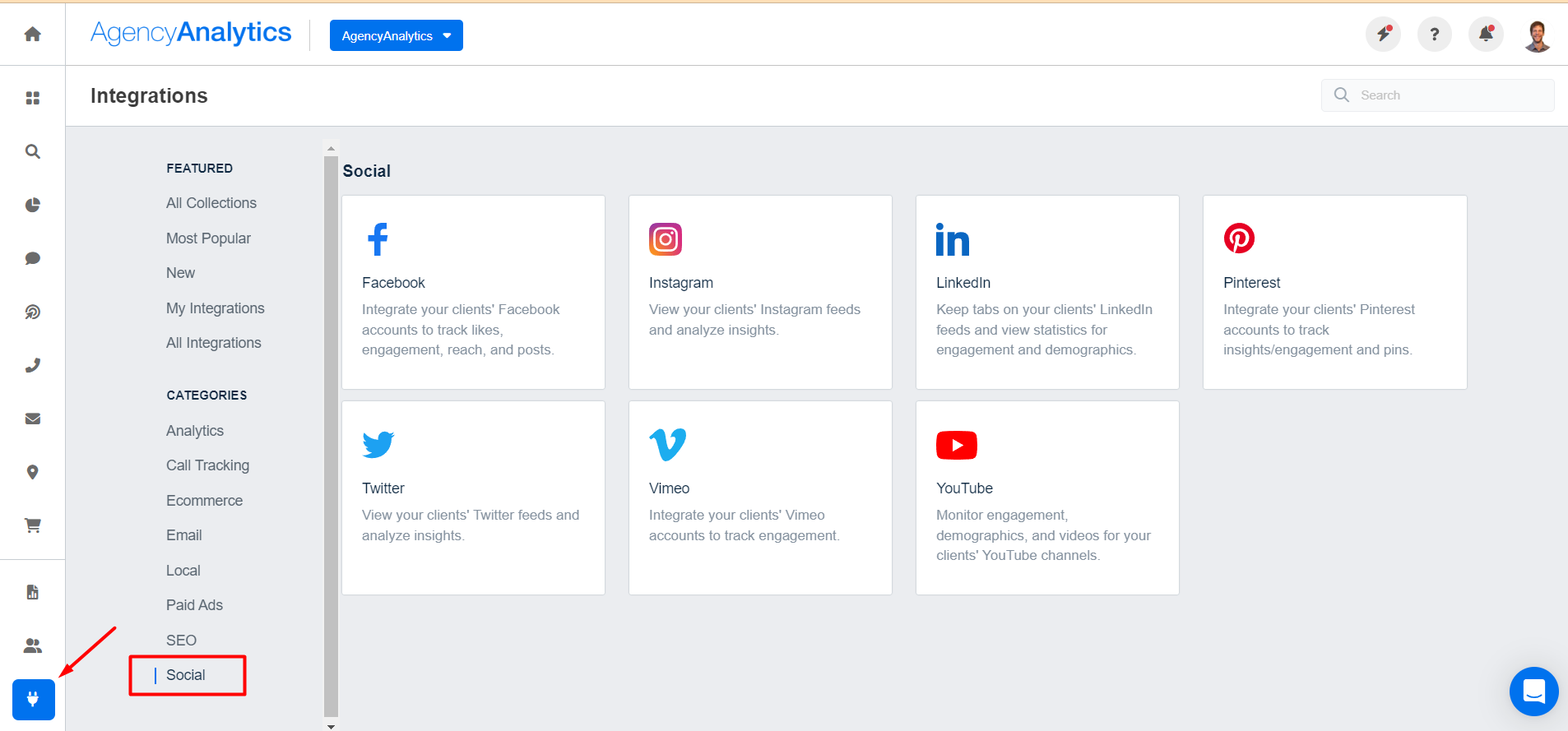Open the phone call tracking sidebar icon
The height and width of the screenshot is (731, 1568).
click(33, 365)
